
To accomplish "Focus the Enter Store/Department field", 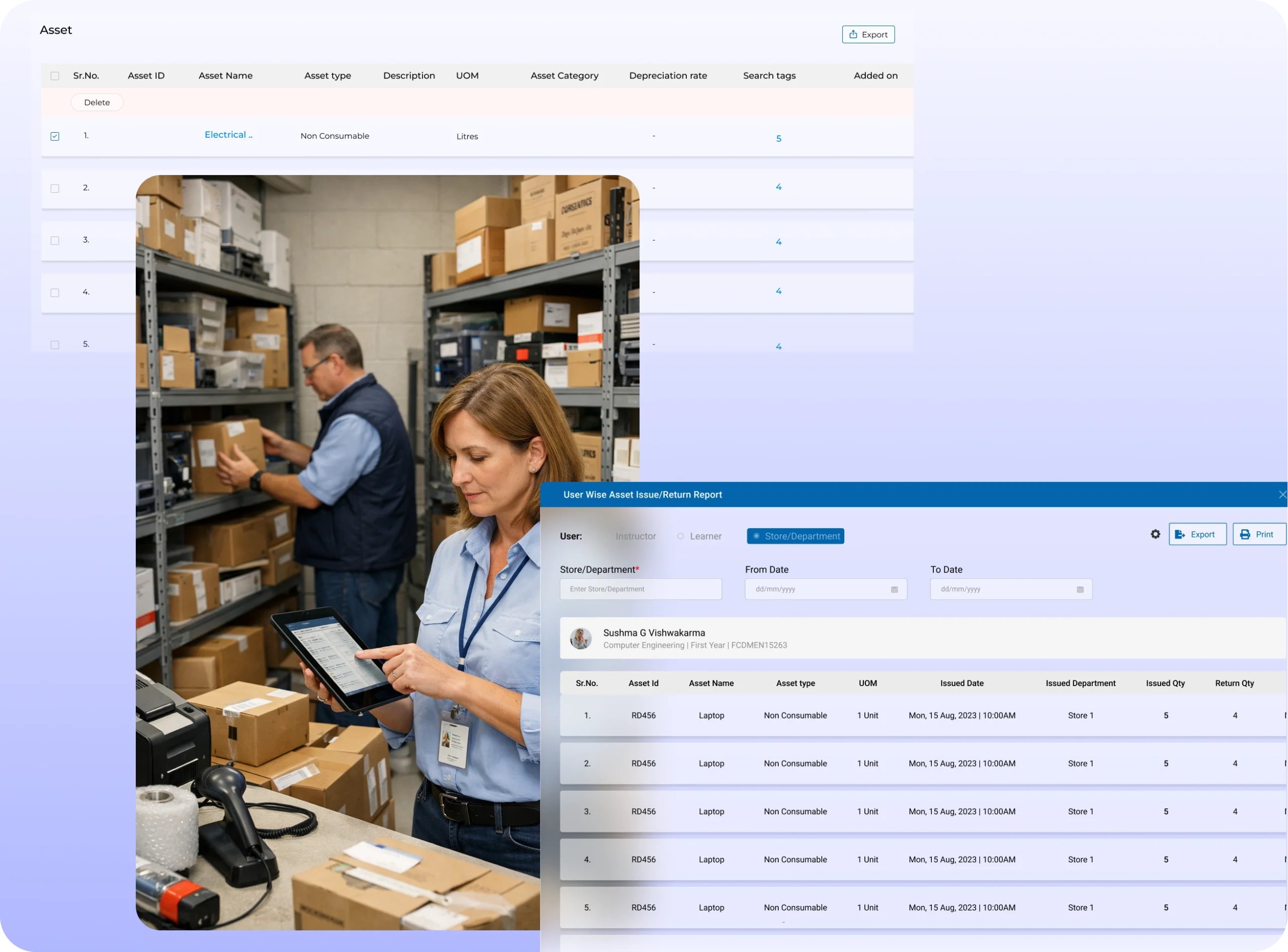I will coord(640,589).
